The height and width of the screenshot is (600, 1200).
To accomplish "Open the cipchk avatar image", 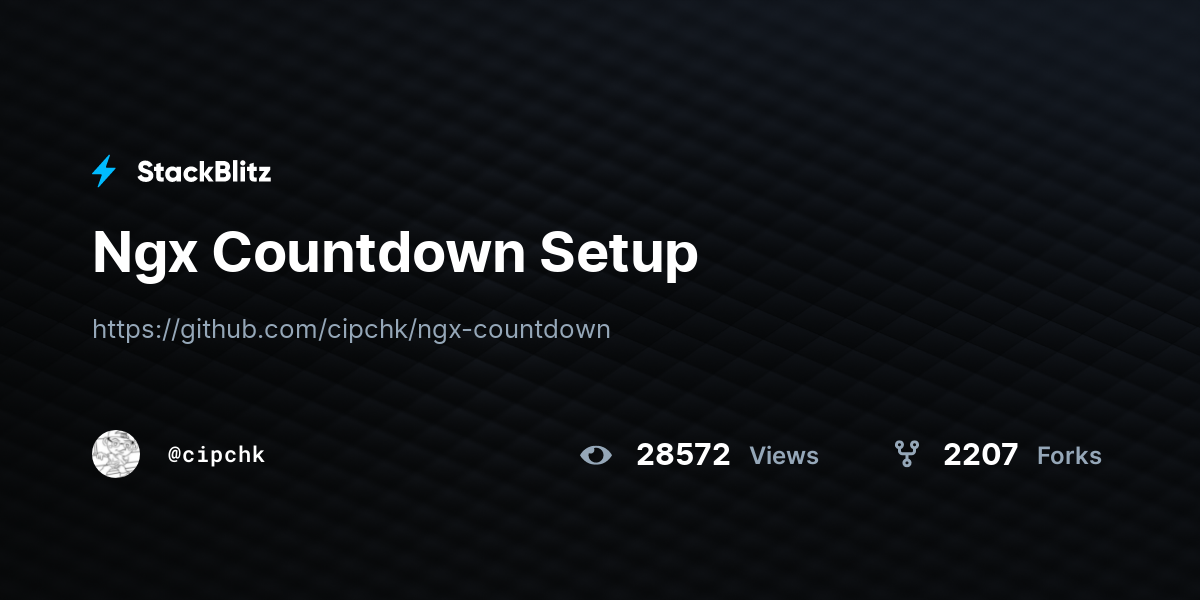I will point(116,454).
